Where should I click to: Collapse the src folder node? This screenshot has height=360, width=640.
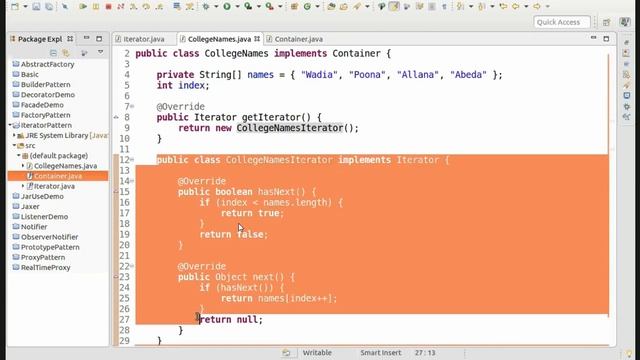[14, 145]
